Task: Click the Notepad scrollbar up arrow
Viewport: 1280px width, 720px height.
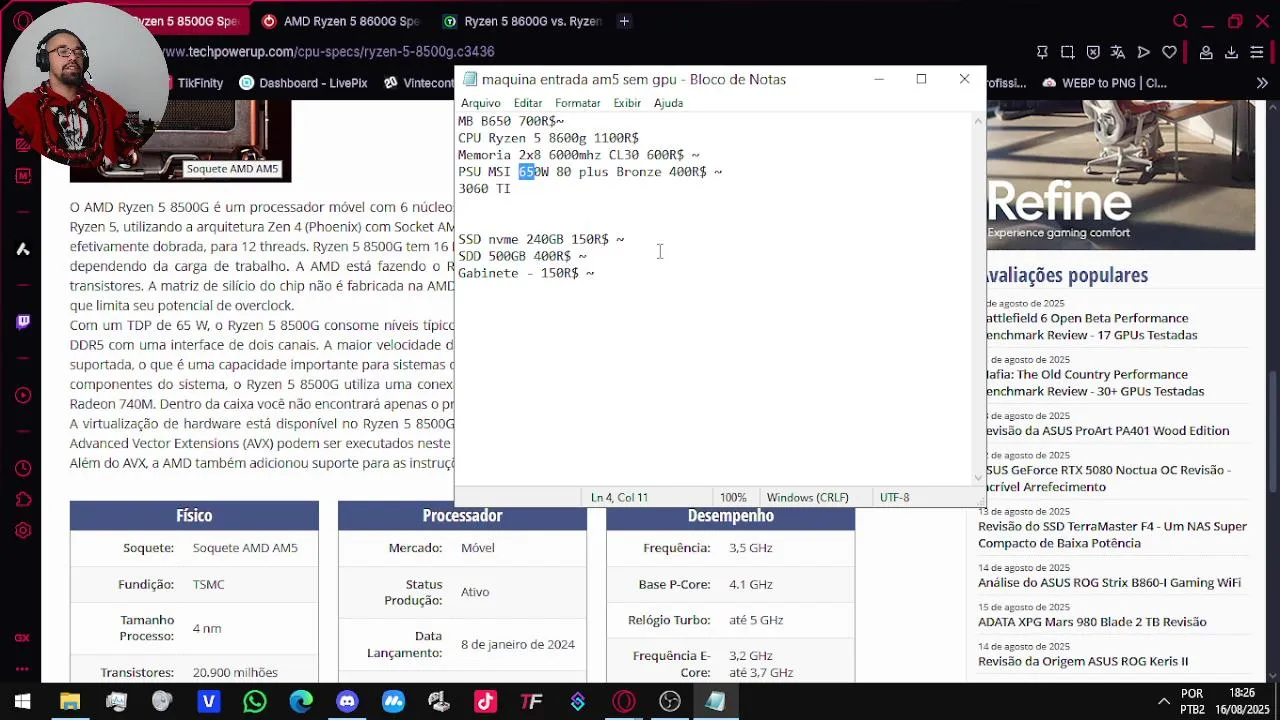Action: coord(978,121)
